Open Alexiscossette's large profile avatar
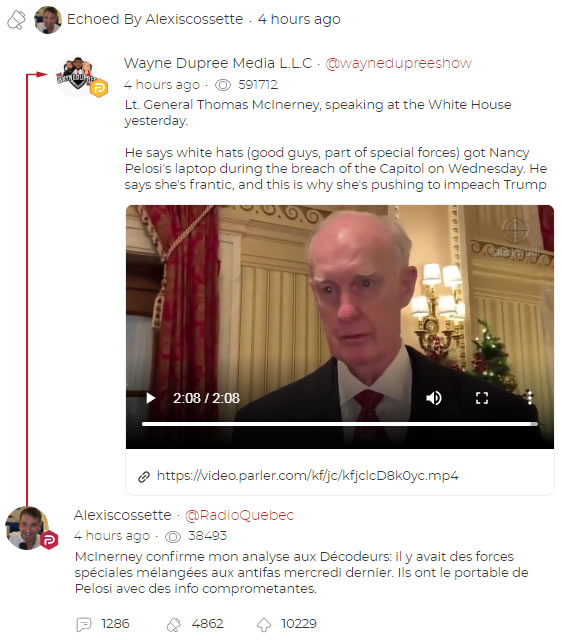This screenshot has height=640, width=562. (28, 528)
